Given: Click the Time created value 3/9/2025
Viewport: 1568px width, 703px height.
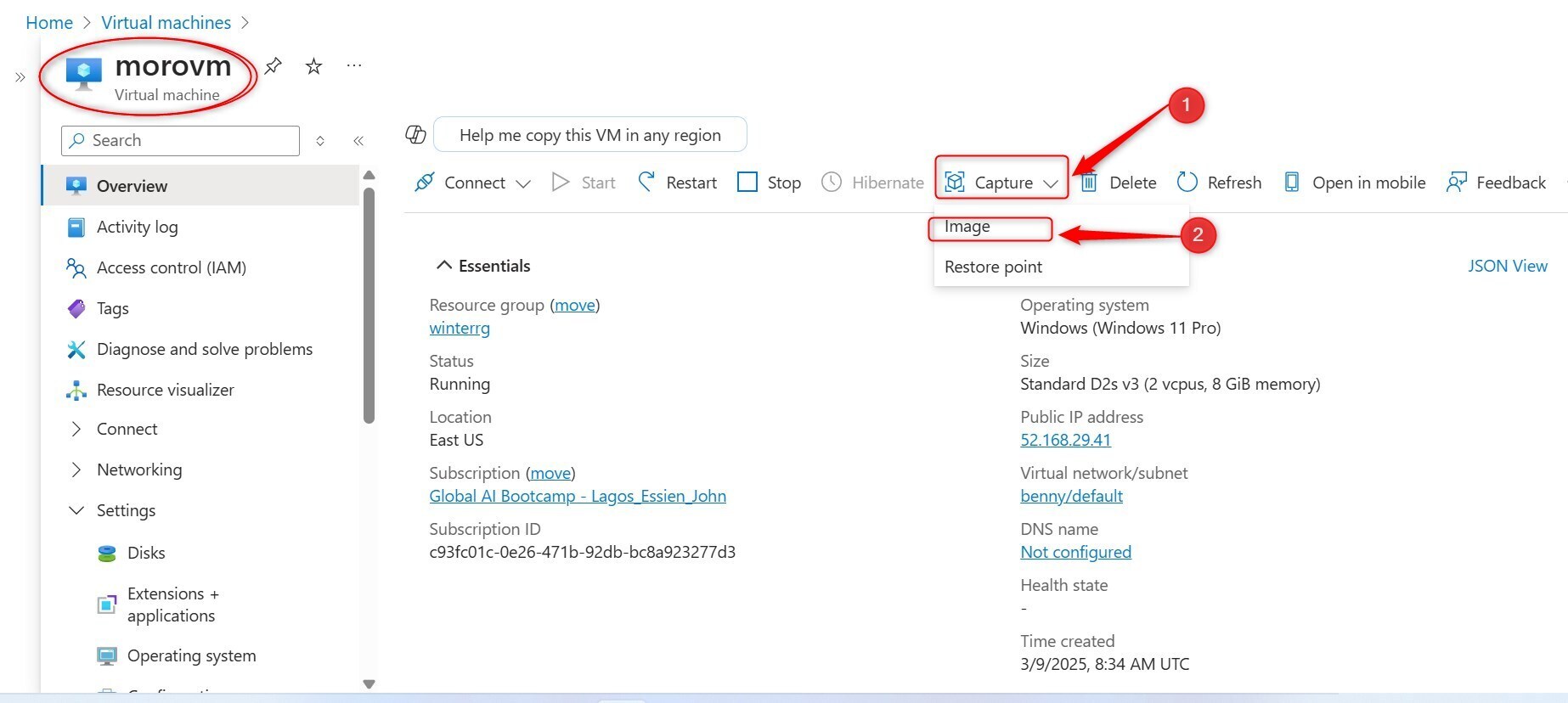Looking at the screenshot, I should [1104, 664].
